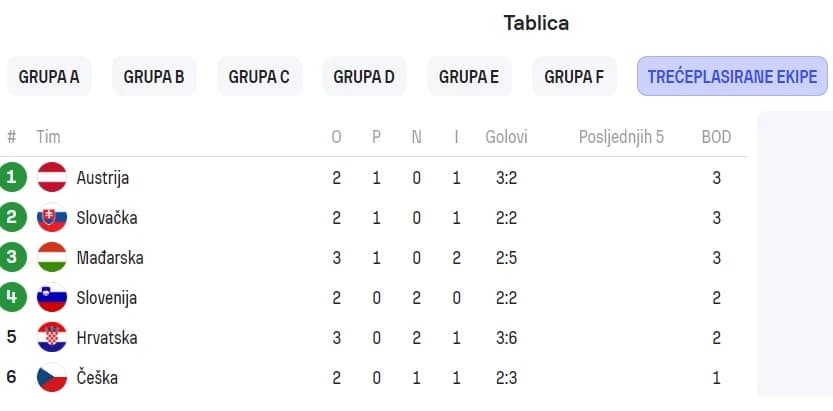Screen dimensions: 833x411
Task: Show the GRUPA E standings
Action: (469, 76)
